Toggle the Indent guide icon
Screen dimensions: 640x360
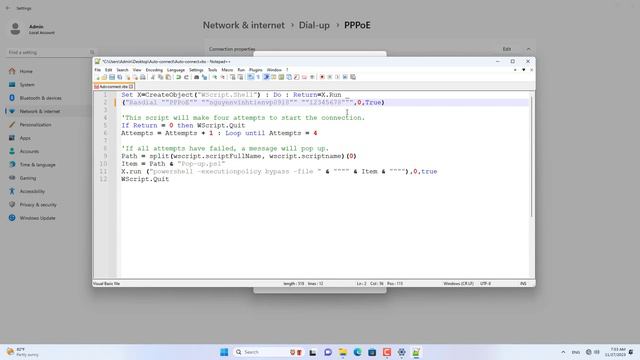267,77
